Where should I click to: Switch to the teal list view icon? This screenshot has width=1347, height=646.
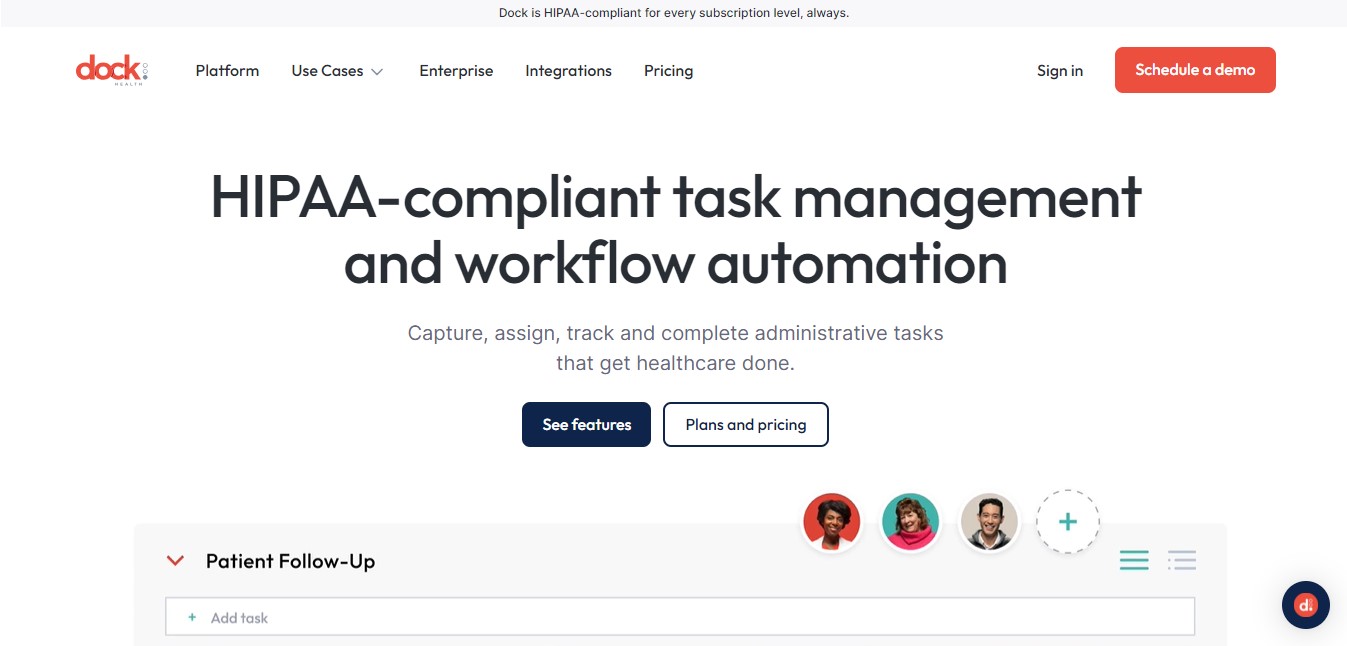(1134, 561)
